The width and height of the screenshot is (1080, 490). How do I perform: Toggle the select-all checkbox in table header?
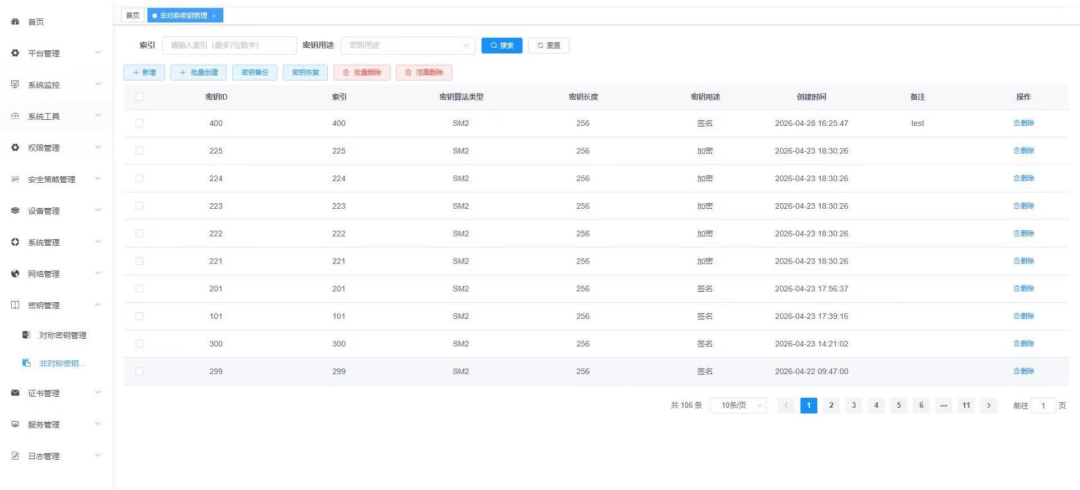(139, 97)
